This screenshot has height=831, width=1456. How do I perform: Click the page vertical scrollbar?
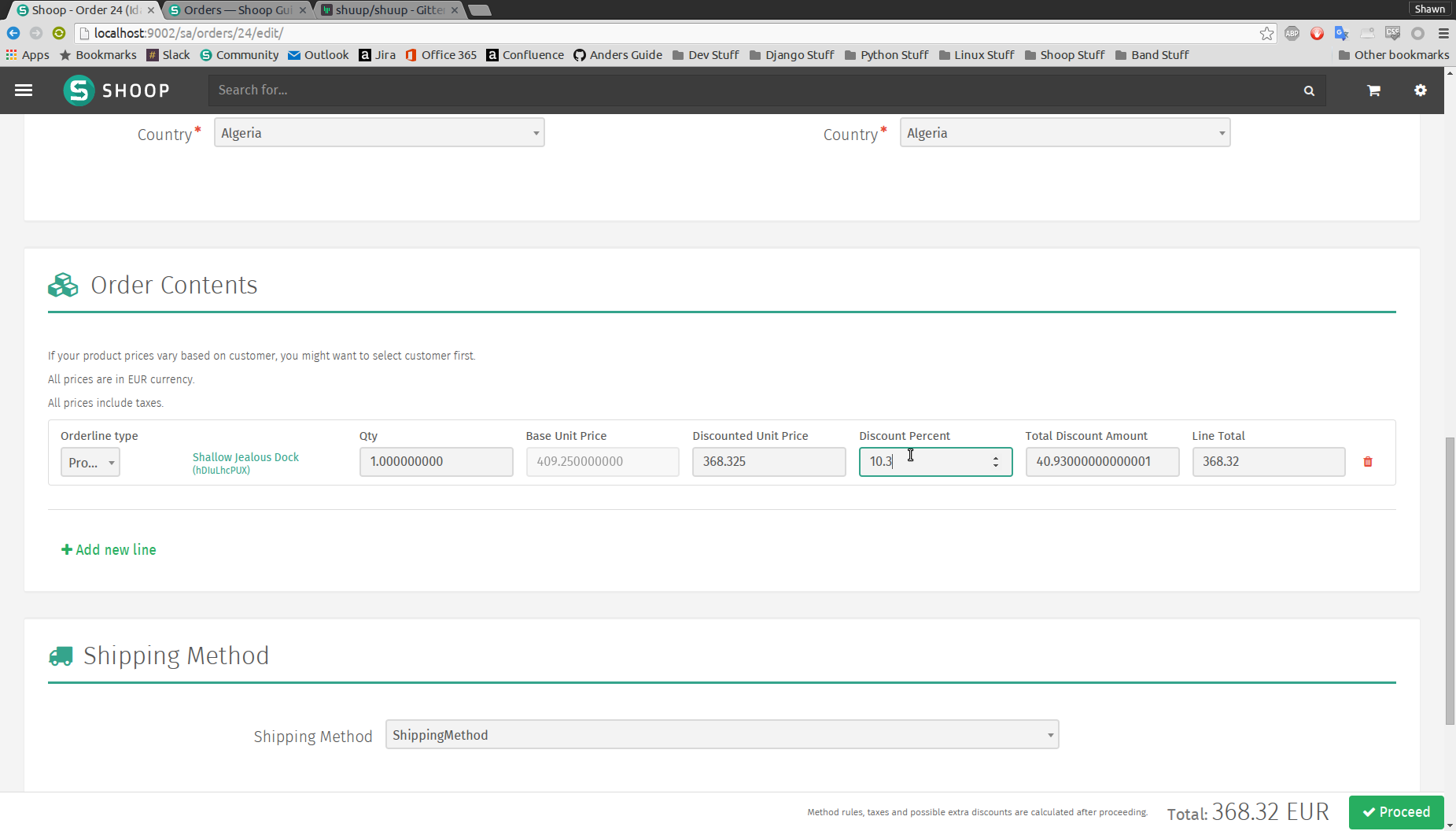[1450, 581]
